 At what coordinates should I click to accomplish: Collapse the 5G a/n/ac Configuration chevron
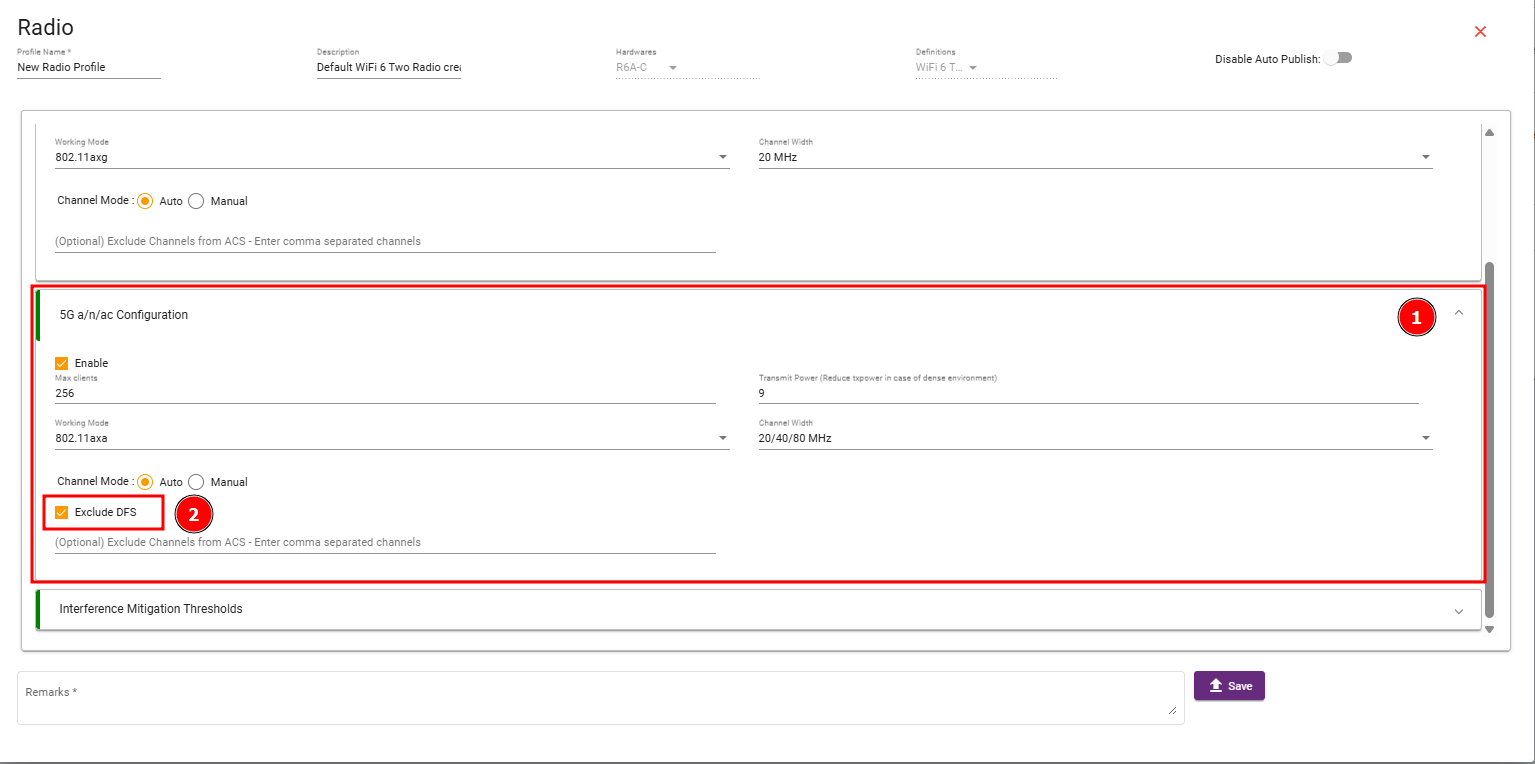coord(1458,313)
